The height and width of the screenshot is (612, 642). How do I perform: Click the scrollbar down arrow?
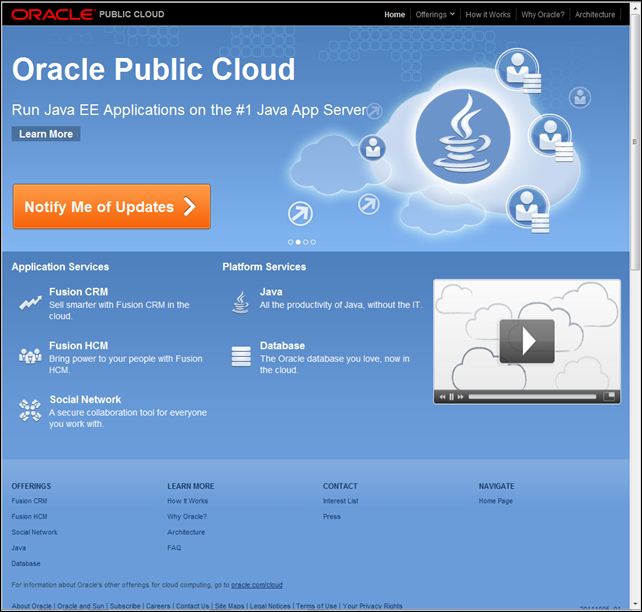(x=635, y=605)
